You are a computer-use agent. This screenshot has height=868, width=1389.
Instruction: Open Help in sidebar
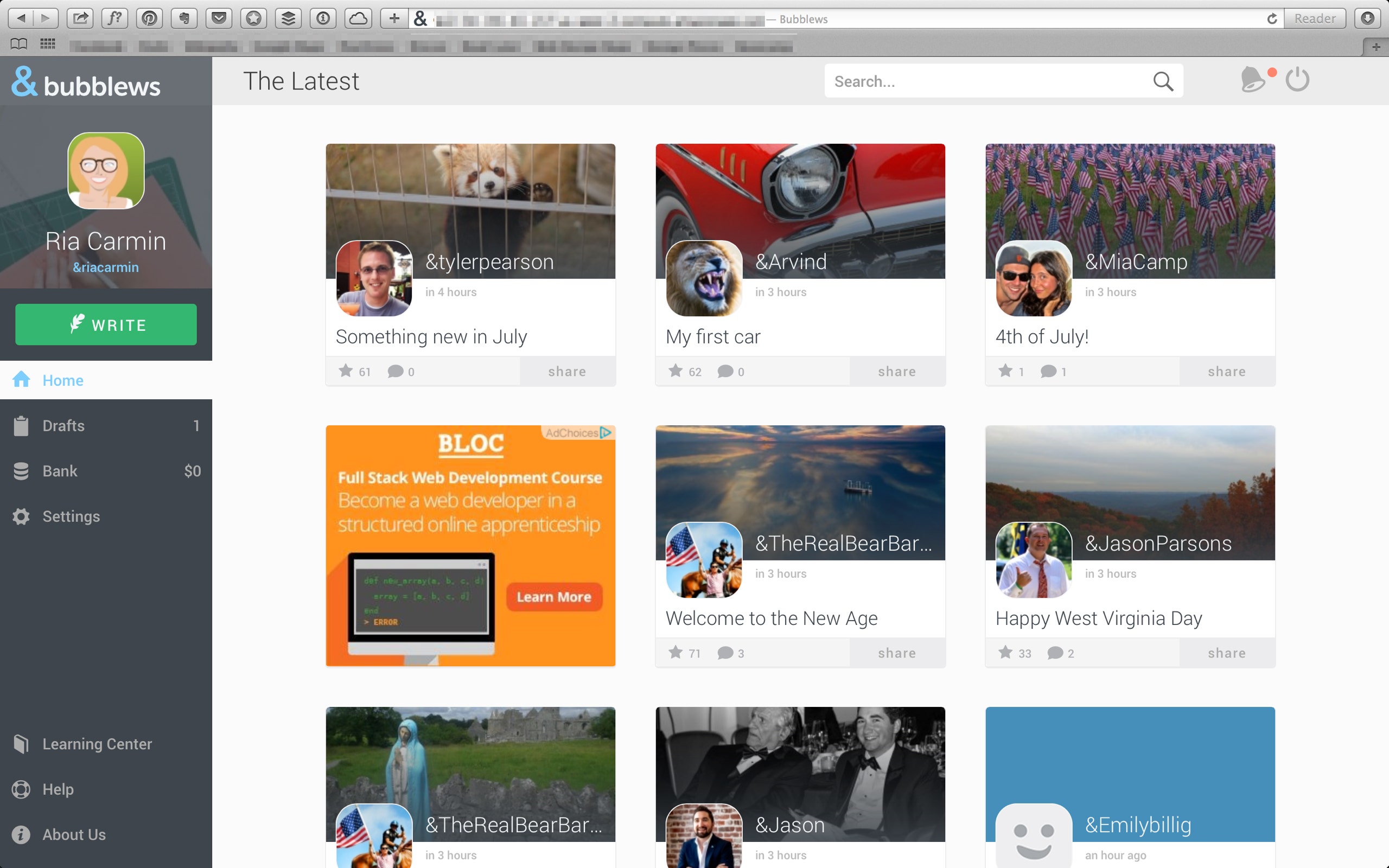click(x=106, y=789)
